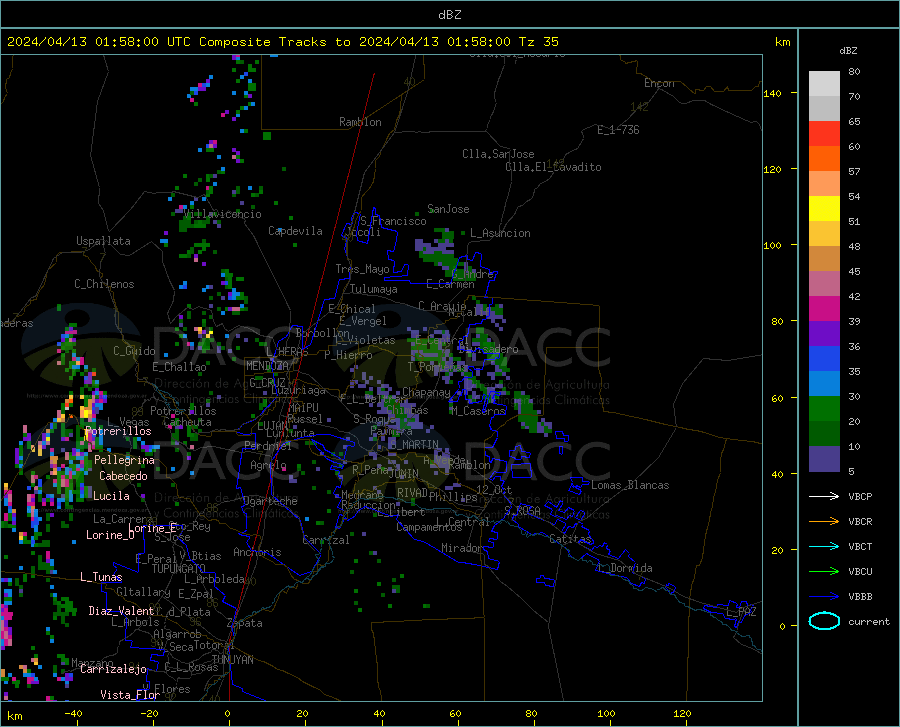The width and height of the screenshot is (900, 727).
Task: Click the Clla.El_Cavadito label
Action: [x=553, y=167]
